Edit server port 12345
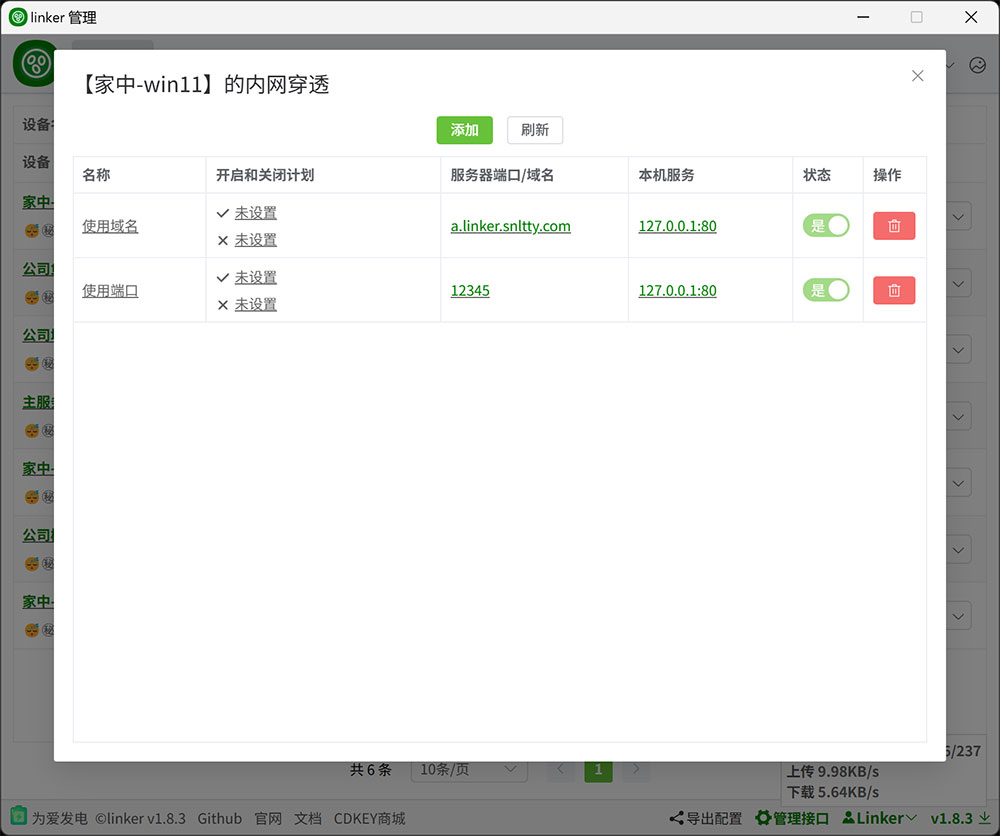1000x836 pixels. (x=470, y=291)
